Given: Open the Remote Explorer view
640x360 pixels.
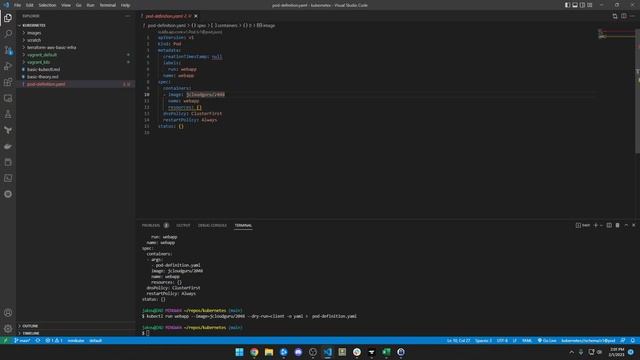Looking at the screenshot, I should coord(8,98).
